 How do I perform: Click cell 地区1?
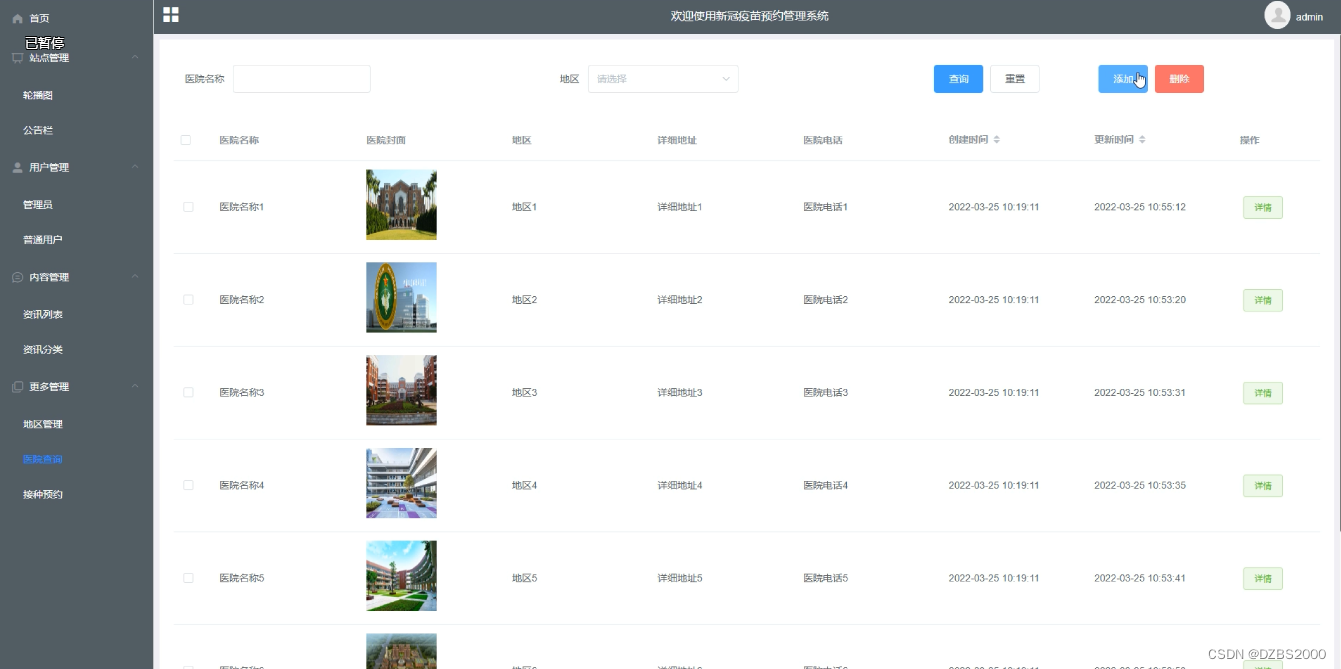click(x=524, y=207)
